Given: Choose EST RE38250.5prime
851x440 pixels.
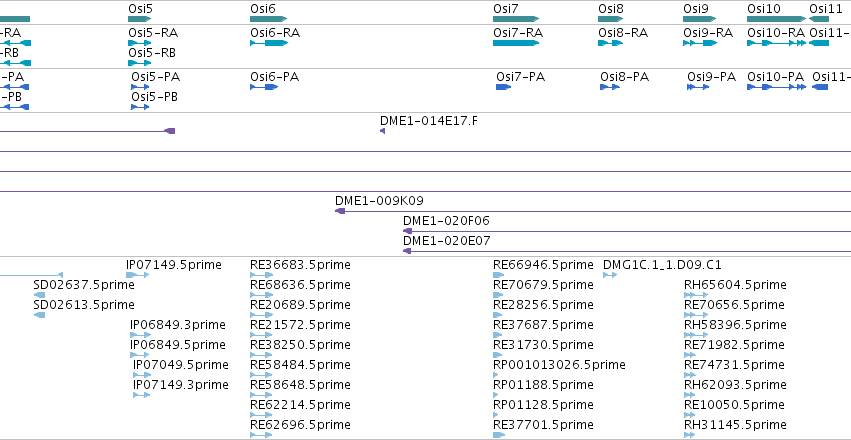Looking at the screenshot, I should (261, 355).
